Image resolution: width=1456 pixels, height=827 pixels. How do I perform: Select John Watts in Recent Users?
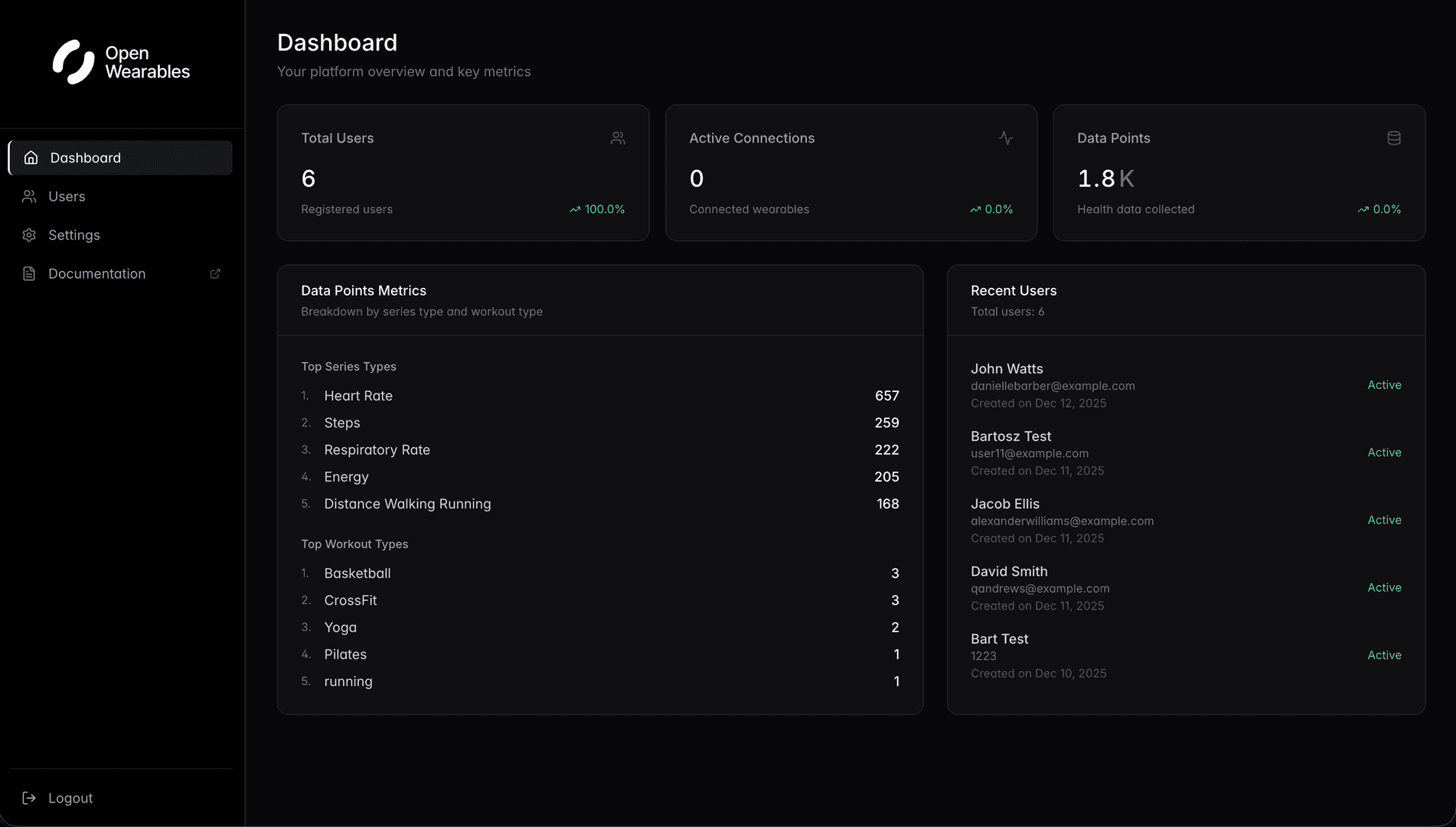(x=1007, y=369)
